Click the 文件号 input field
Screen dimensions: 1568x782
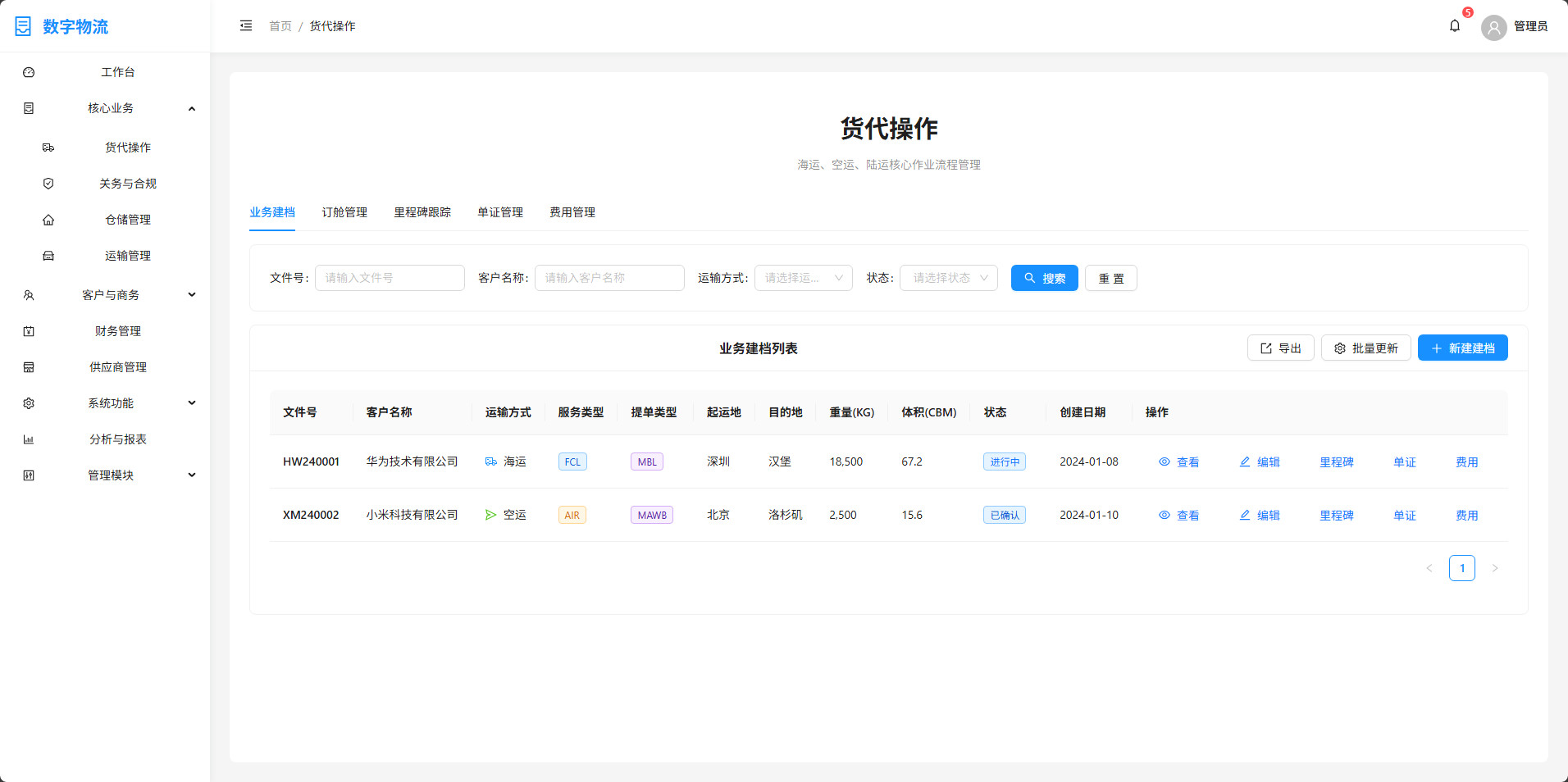click(x=390, y=278)
